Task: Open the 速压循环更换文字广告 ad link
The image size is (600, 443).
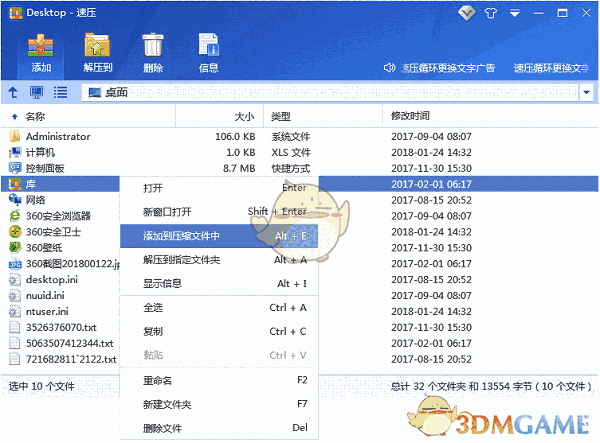Action: (x=448, y=68)
